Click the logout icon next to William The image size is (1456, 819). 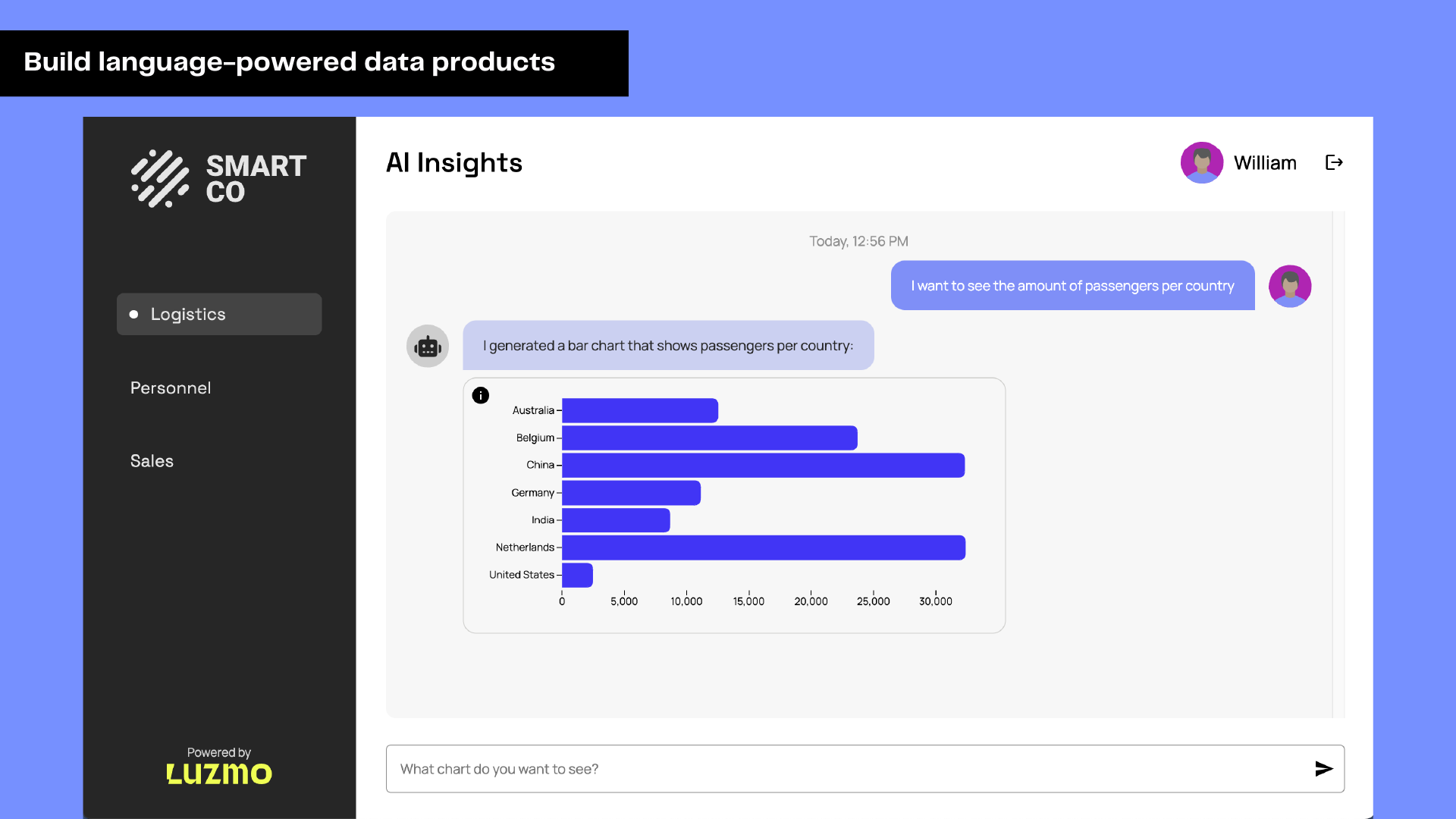(x=1334, y=162)
